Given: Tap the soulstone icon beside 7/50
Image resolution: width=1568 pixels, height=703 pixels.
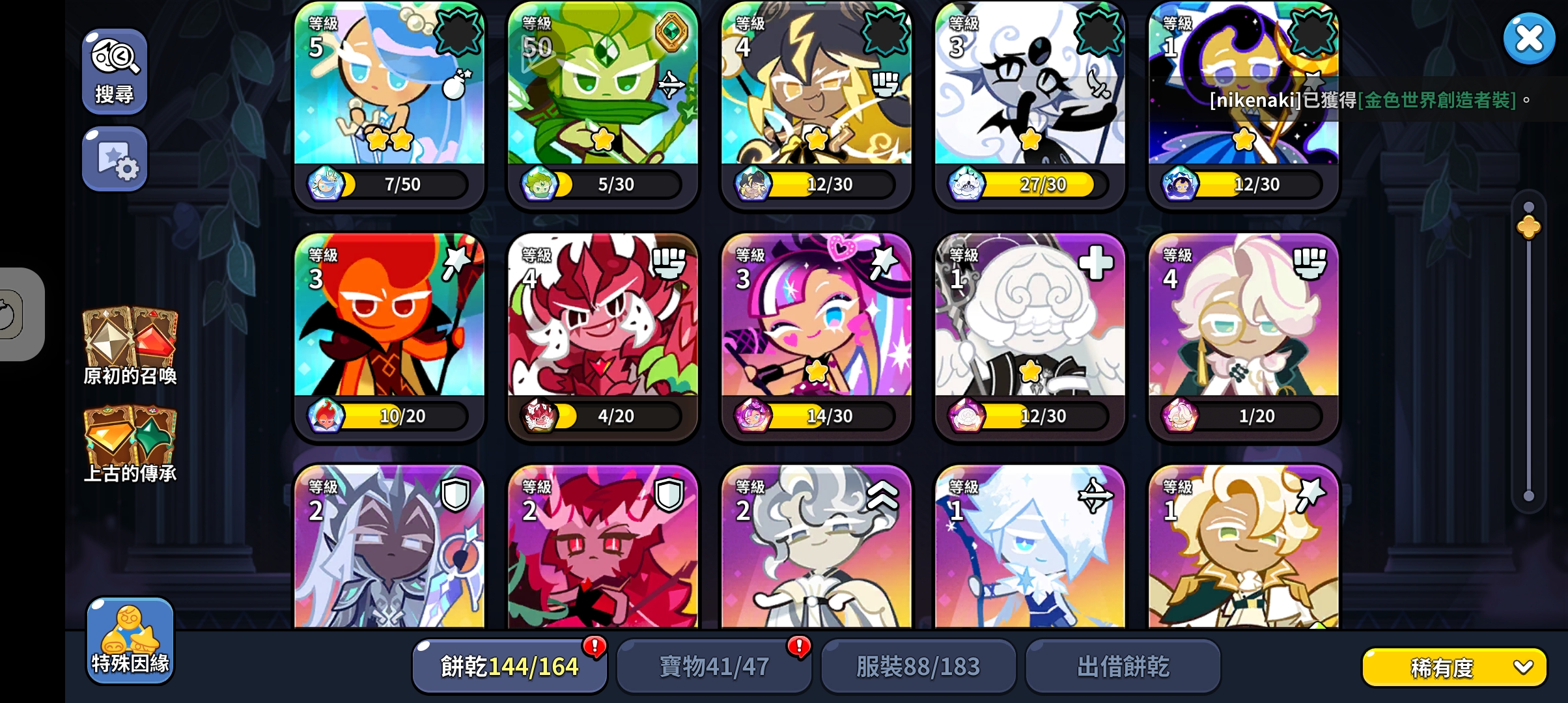Looking at the screenshot, I should coord(325,184).
